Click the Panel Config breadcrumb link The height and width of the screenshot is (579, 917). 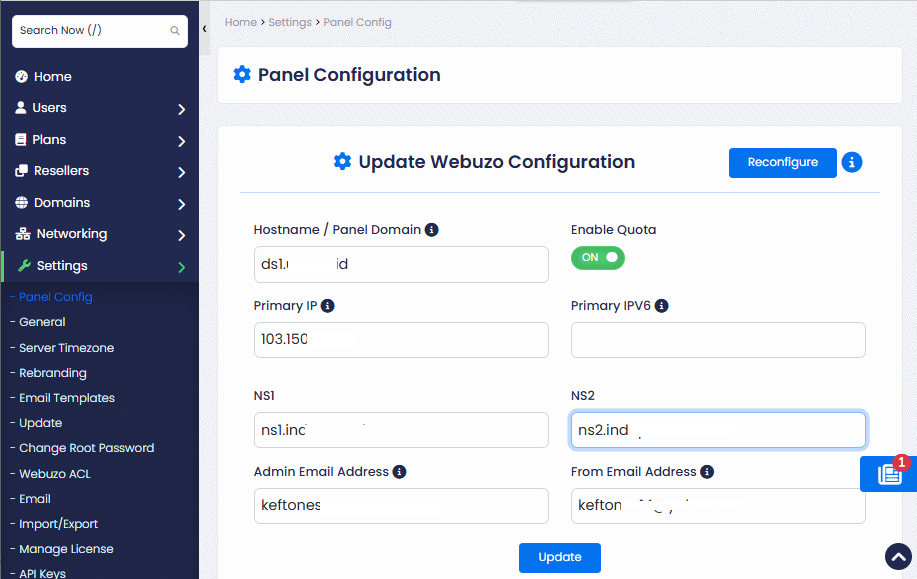click(x=357, y=22)
